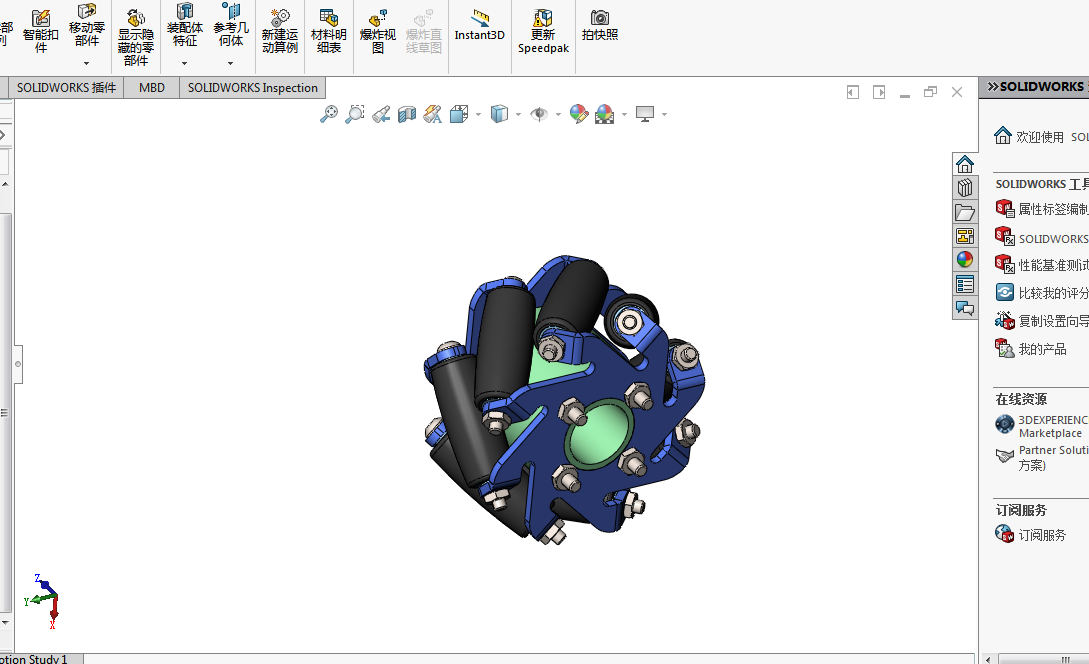Open 复制设置向导 link
This screenshot has width=1089, height=664.
[x=1041, y=321]
